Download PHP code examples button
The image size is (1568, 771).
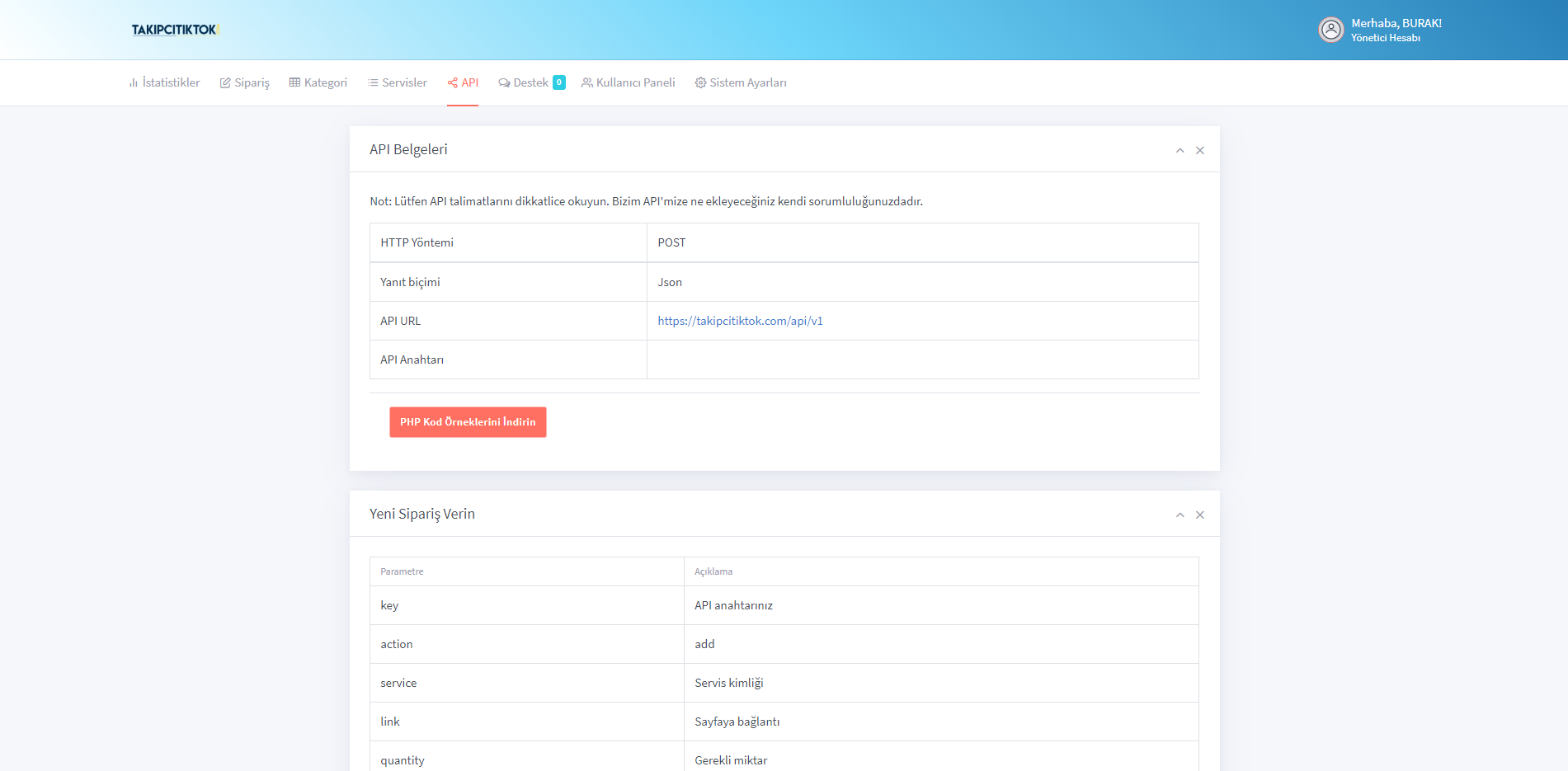(x=468, y=422)
